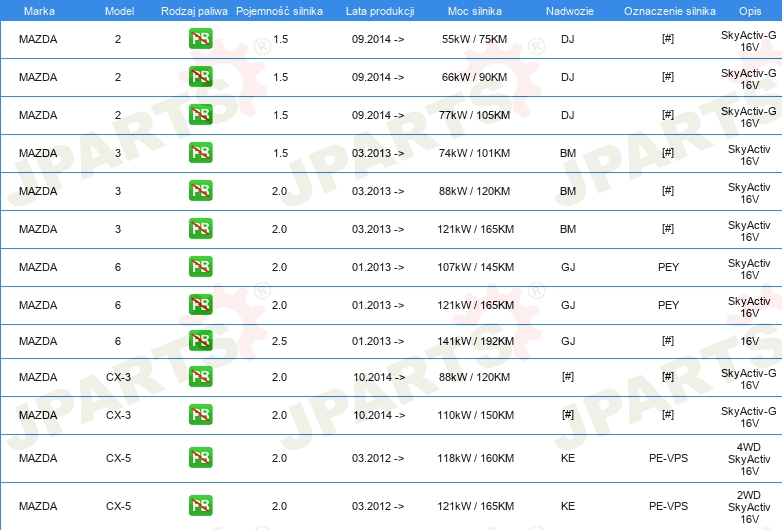Click SkyActiv-G 16V description in 77kW row
The height and width of the screenshot is (530, 782).
coord(749,117)
